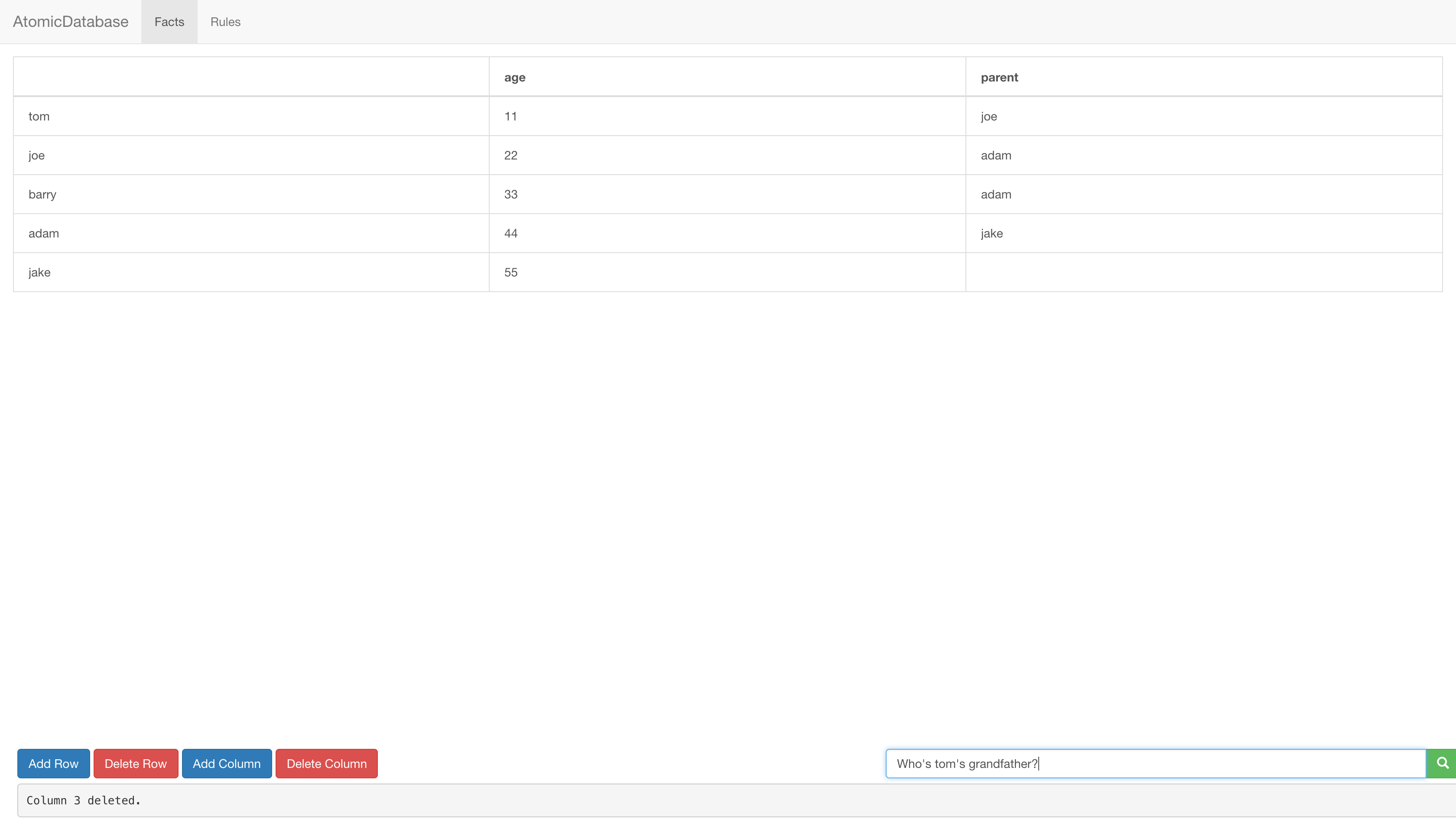Switch to the Facts tab
Screen dimensions: 1456x826
[x=169, y=22]
